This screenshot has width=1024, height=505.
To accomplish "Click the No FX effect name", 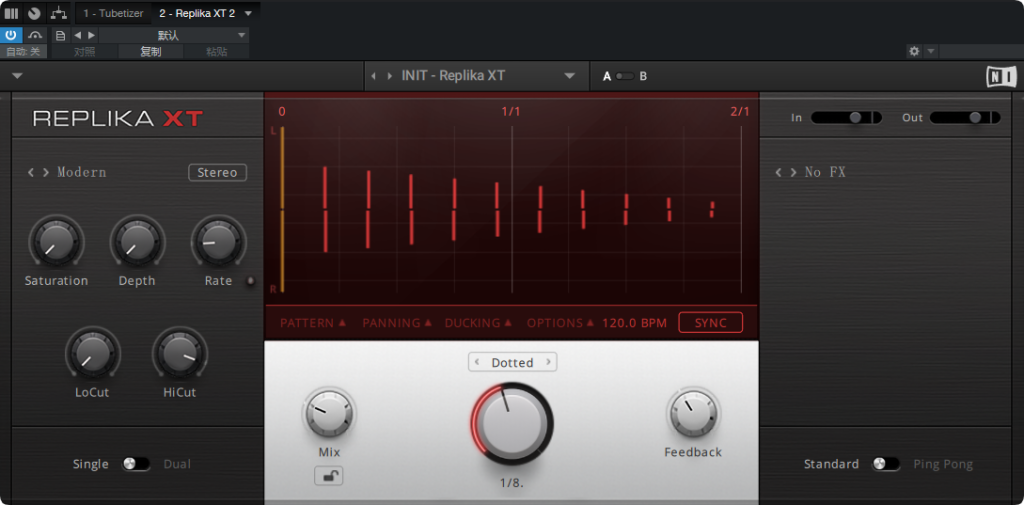I will tap(825, 172).
